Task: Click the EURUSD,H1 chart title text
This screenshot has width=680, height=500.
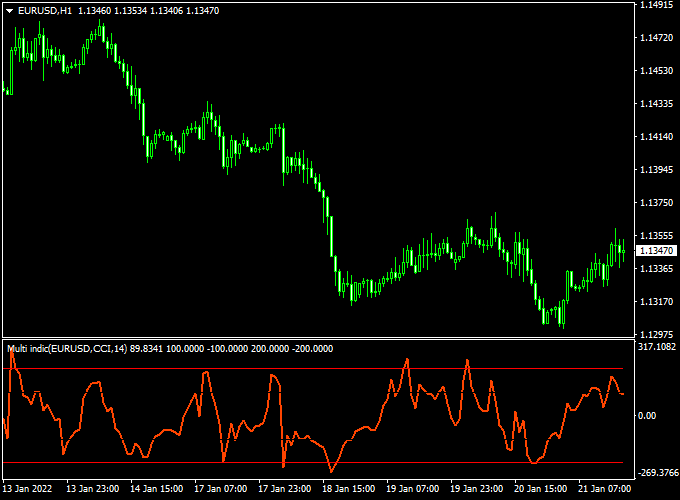Action: point(45,11)
